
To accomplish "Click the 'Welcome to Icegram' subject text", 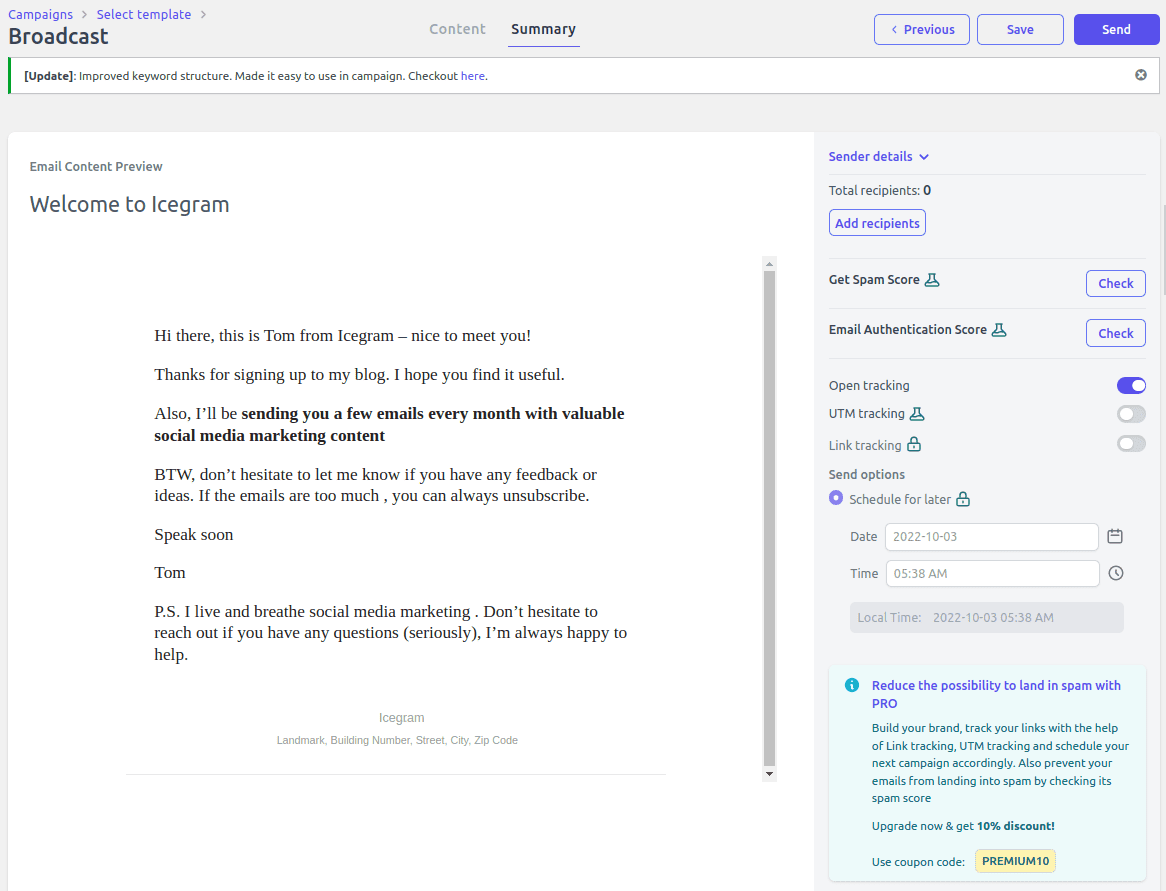I will [129, 205].
